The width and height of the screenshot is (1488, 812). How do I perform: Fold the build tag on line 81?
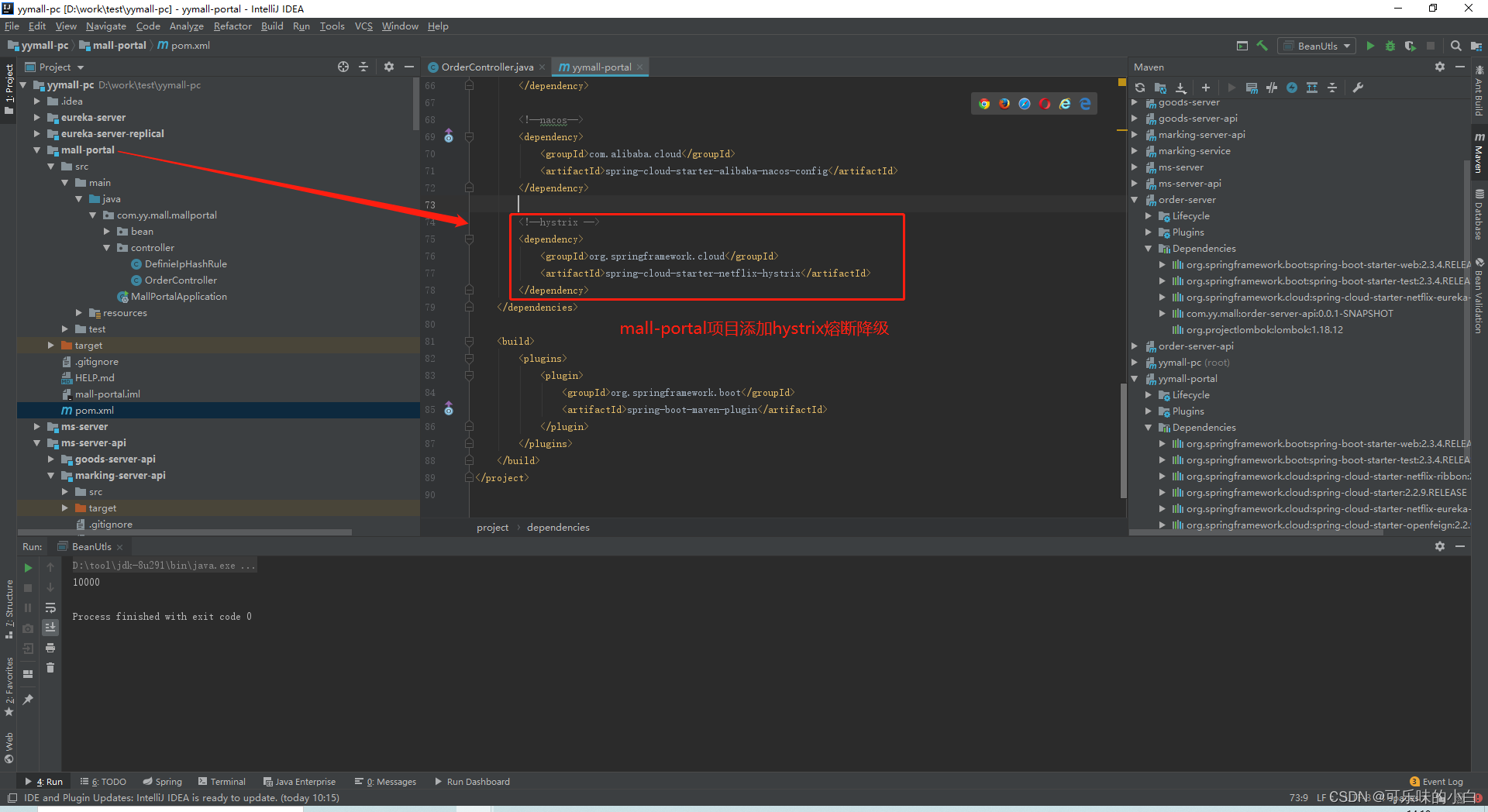click(469, 342)
